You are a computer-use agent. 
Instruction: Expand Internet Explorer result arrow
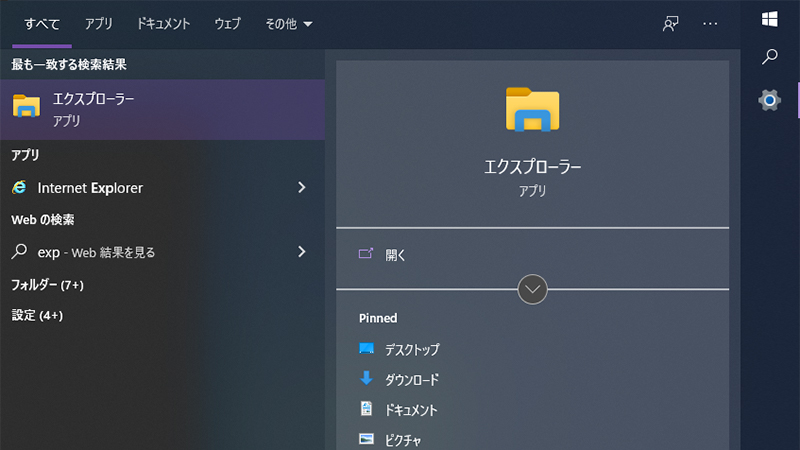(x=302, y=188)
